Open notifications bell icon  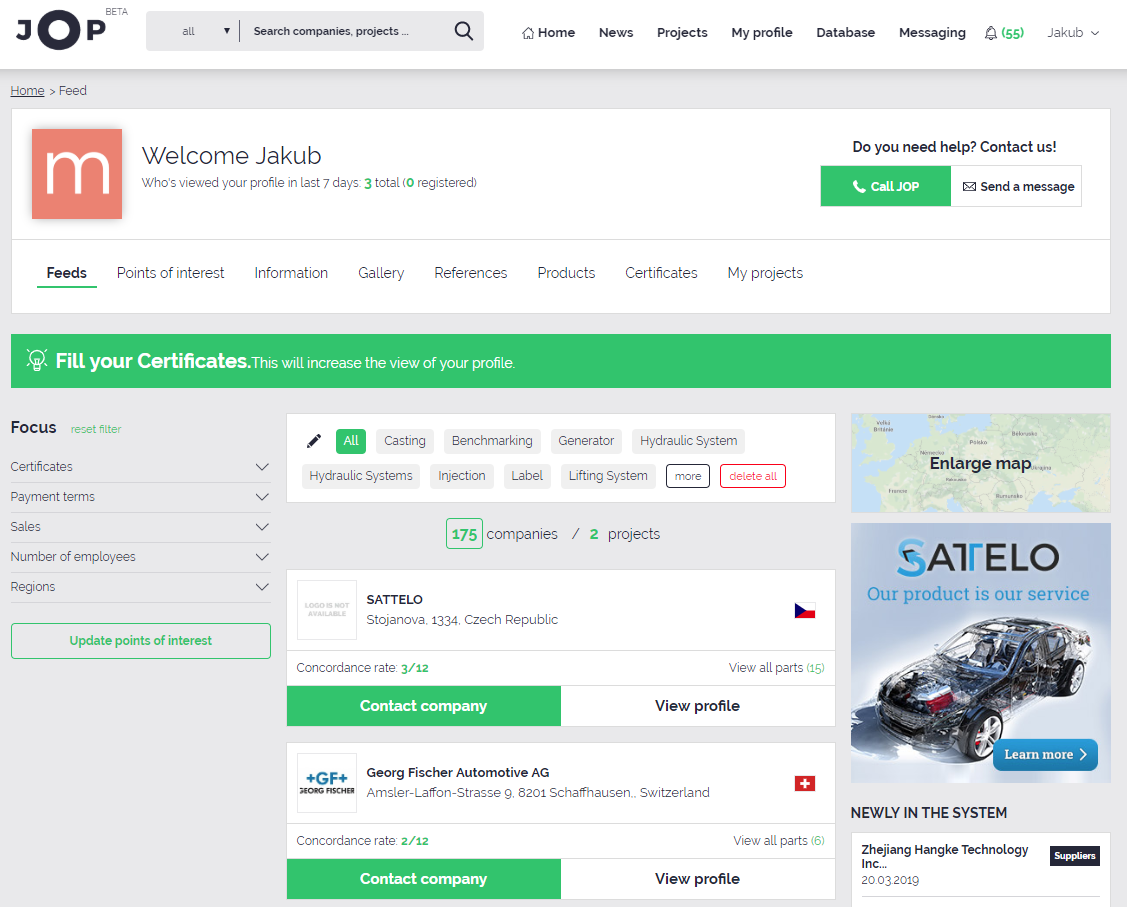pyautogui.click(x=990, y=33)
